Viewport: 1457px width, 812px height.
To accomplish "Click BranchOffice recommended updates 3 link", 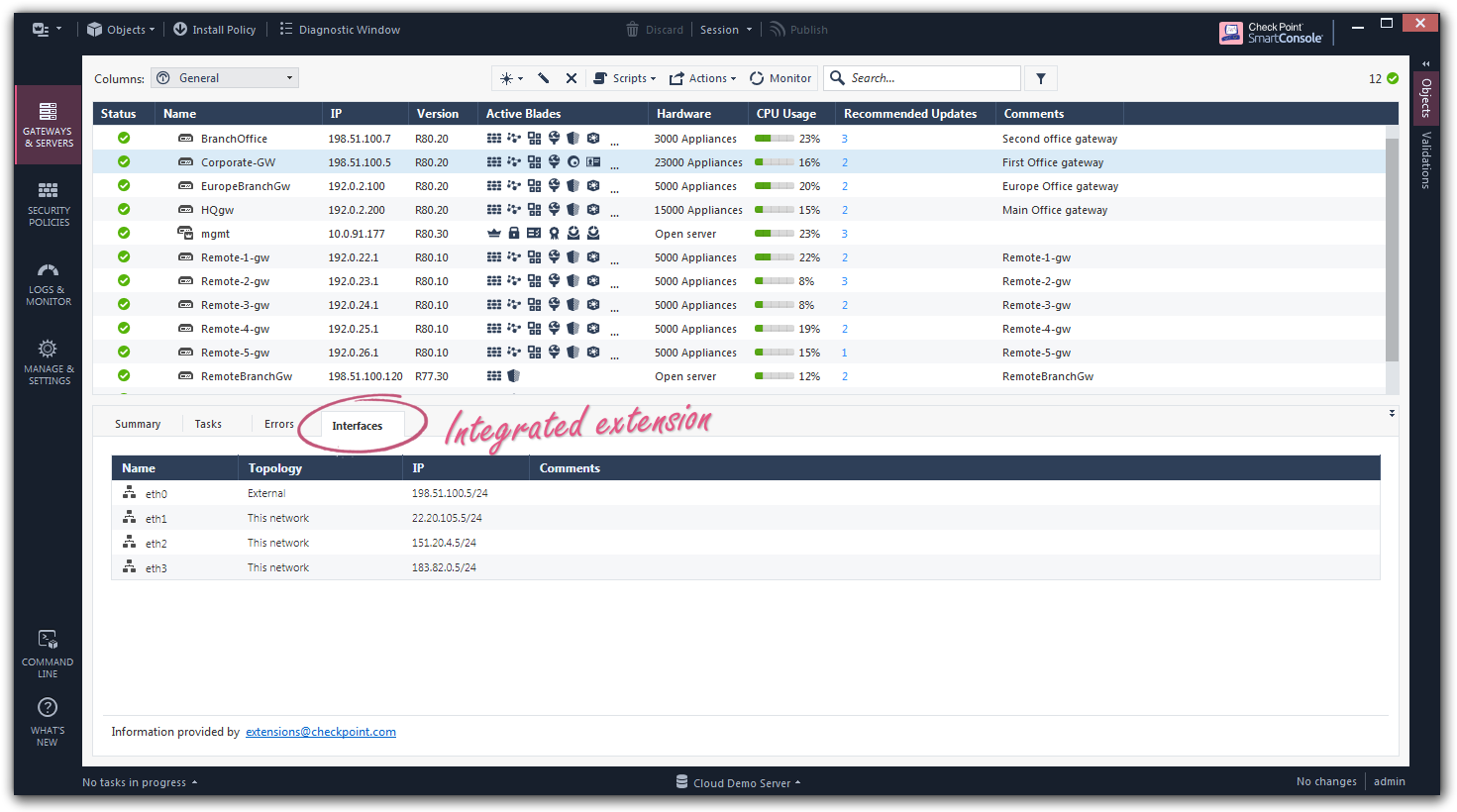I will click(845, 139).
